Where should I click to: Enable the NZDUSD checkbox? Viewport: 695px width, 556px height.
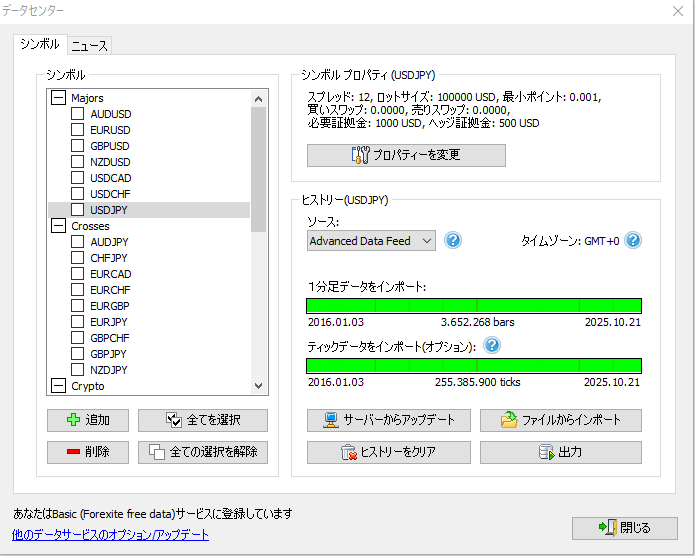click(78, 161)
